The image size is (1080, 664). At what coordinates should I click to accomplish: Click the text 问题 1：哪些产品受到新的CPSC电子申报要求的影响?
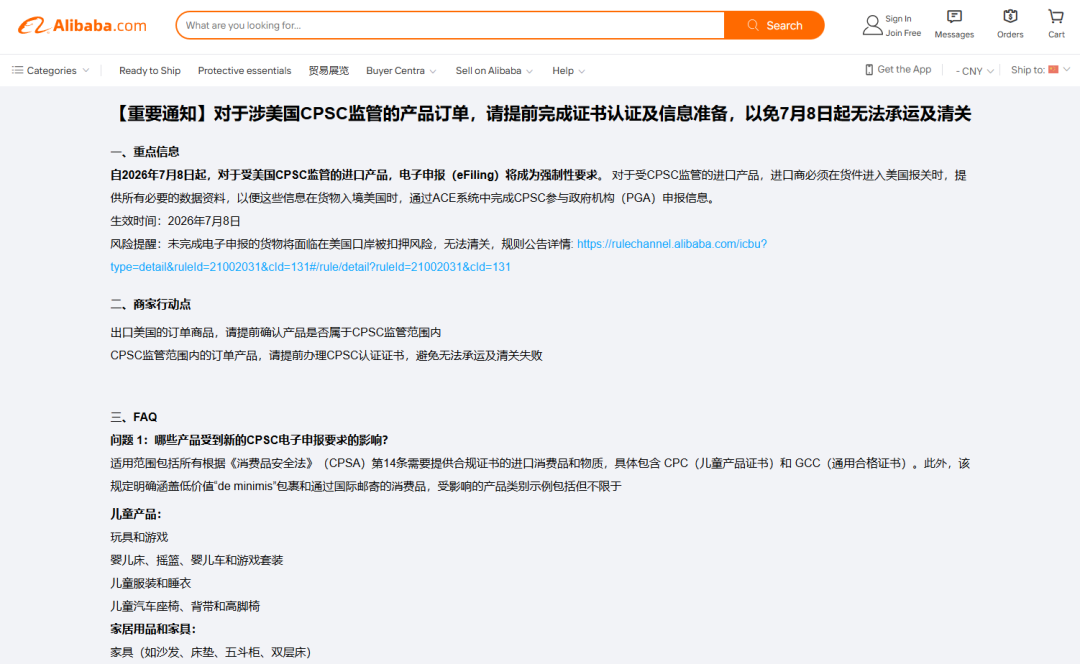pyautogui.click(x=249, y=440)
